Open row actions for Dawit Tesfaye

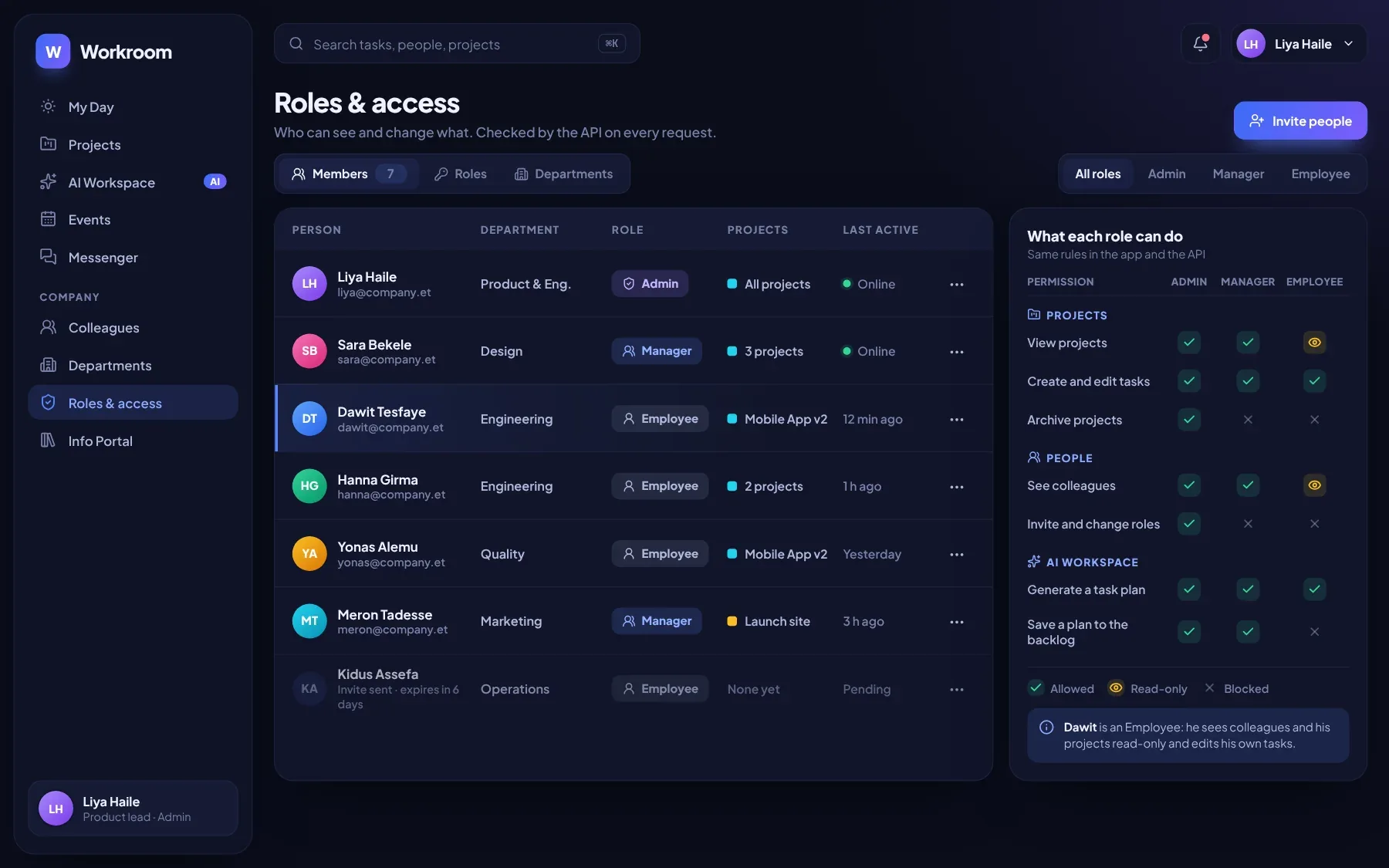pyautogui.click(x=957, y=420)
